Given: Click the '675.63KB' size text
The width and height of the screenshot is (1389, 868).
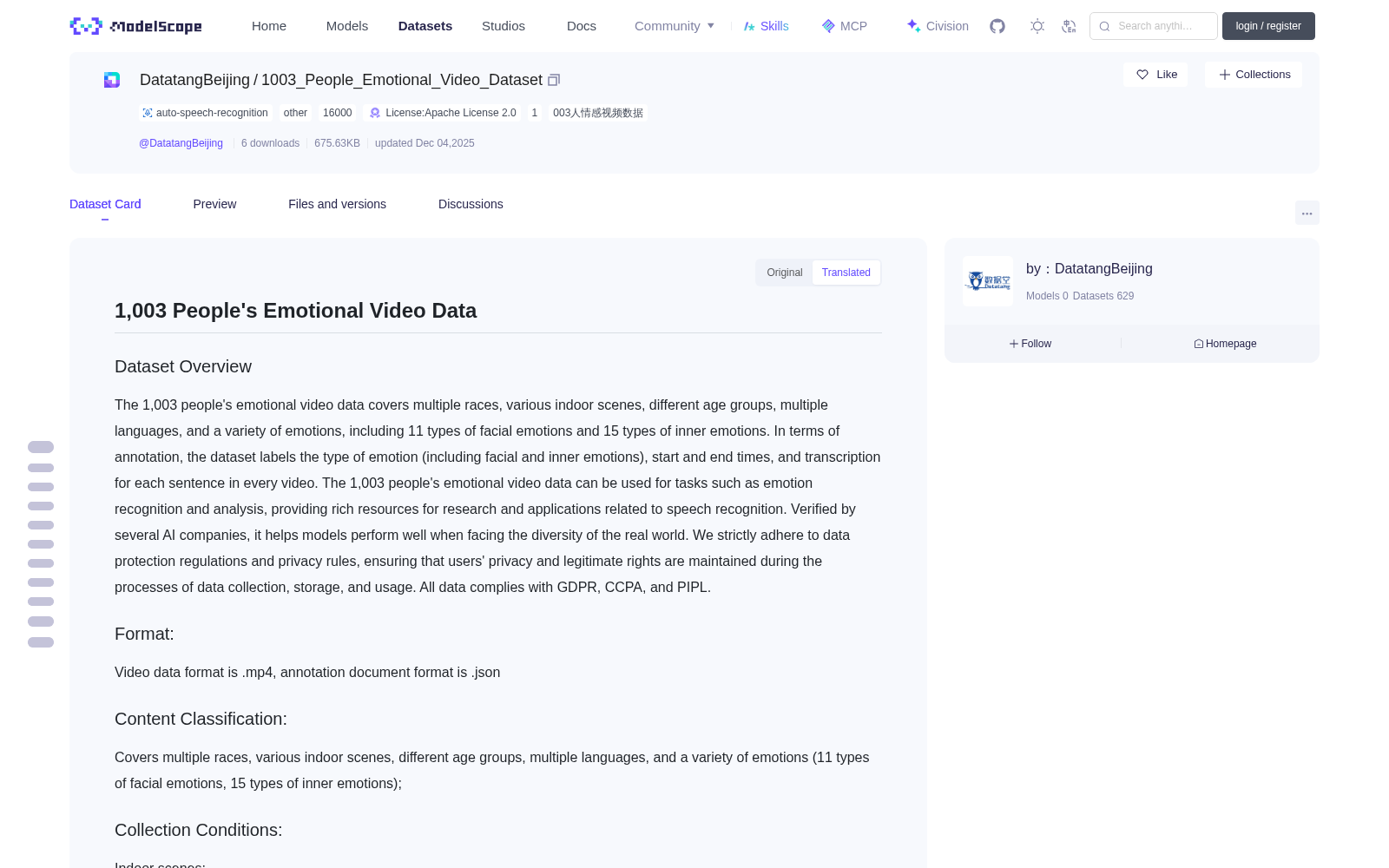Looking at the screenshot, I should [337, 143].
